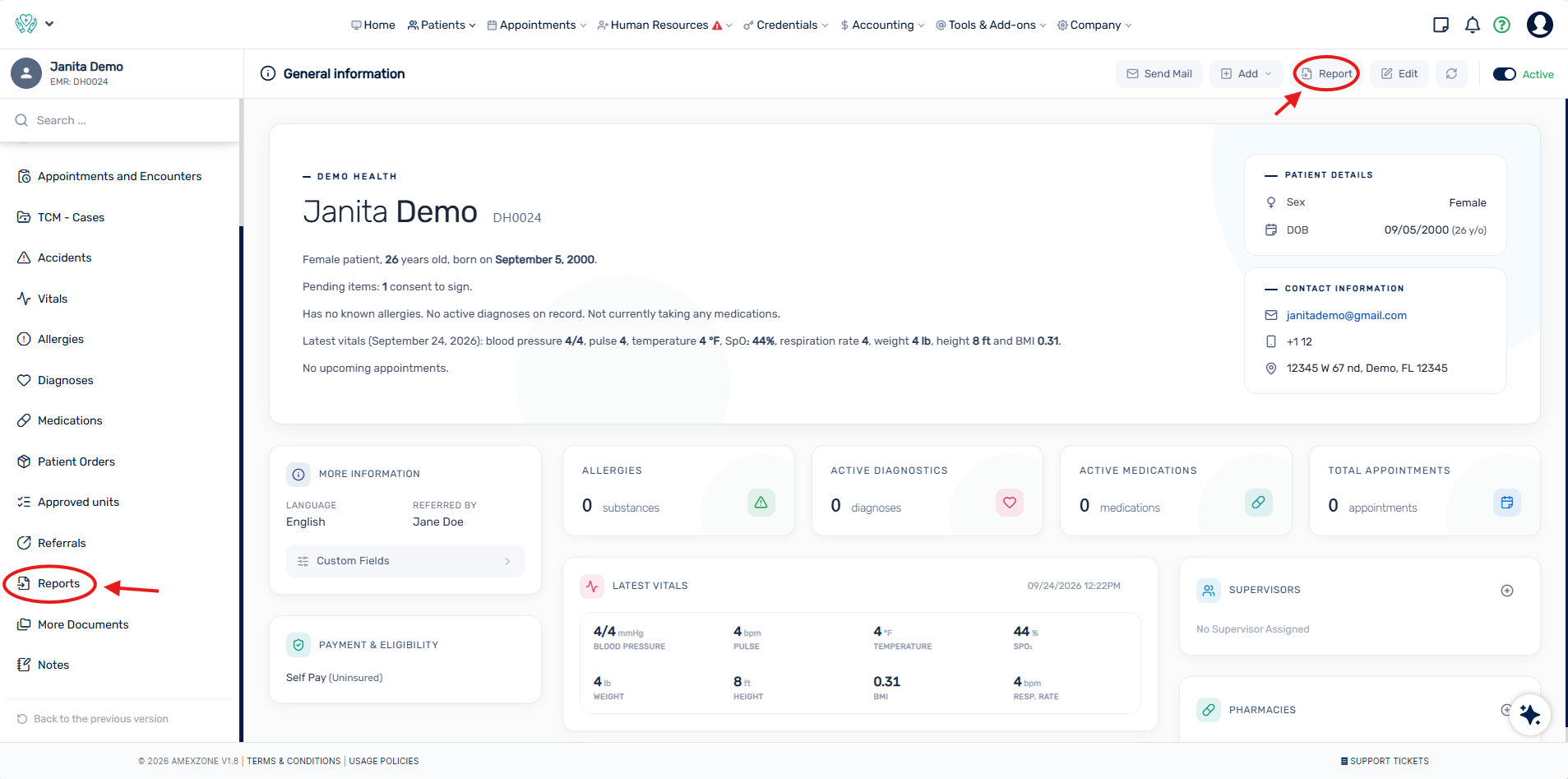
Task: Open the Patients dropdown menu
Action: pyautogui.click(x=442, y=26)
